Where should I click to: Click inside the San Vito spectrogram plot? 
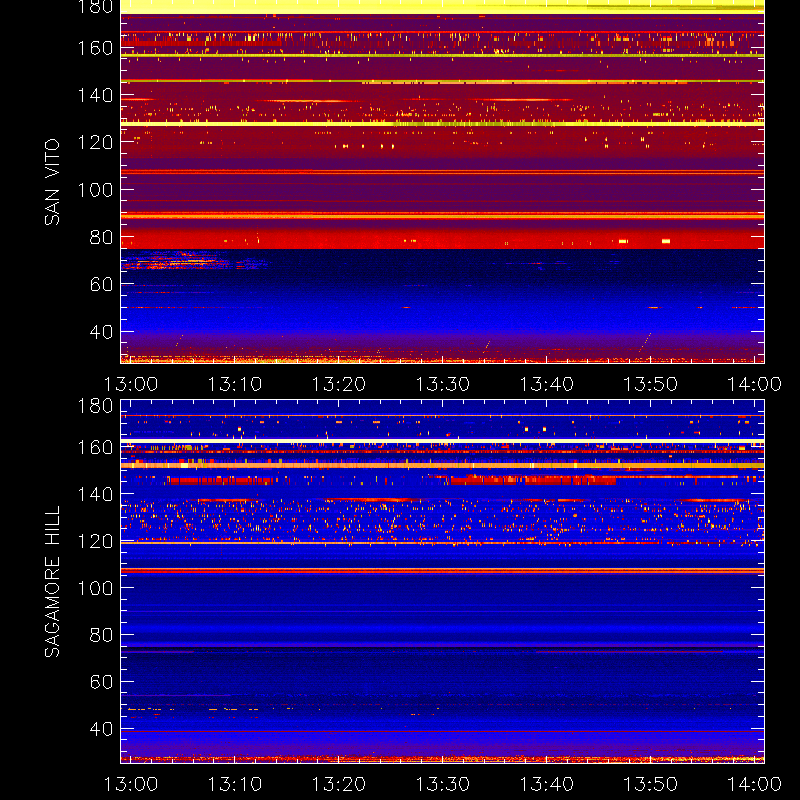(x=442, y=182)
